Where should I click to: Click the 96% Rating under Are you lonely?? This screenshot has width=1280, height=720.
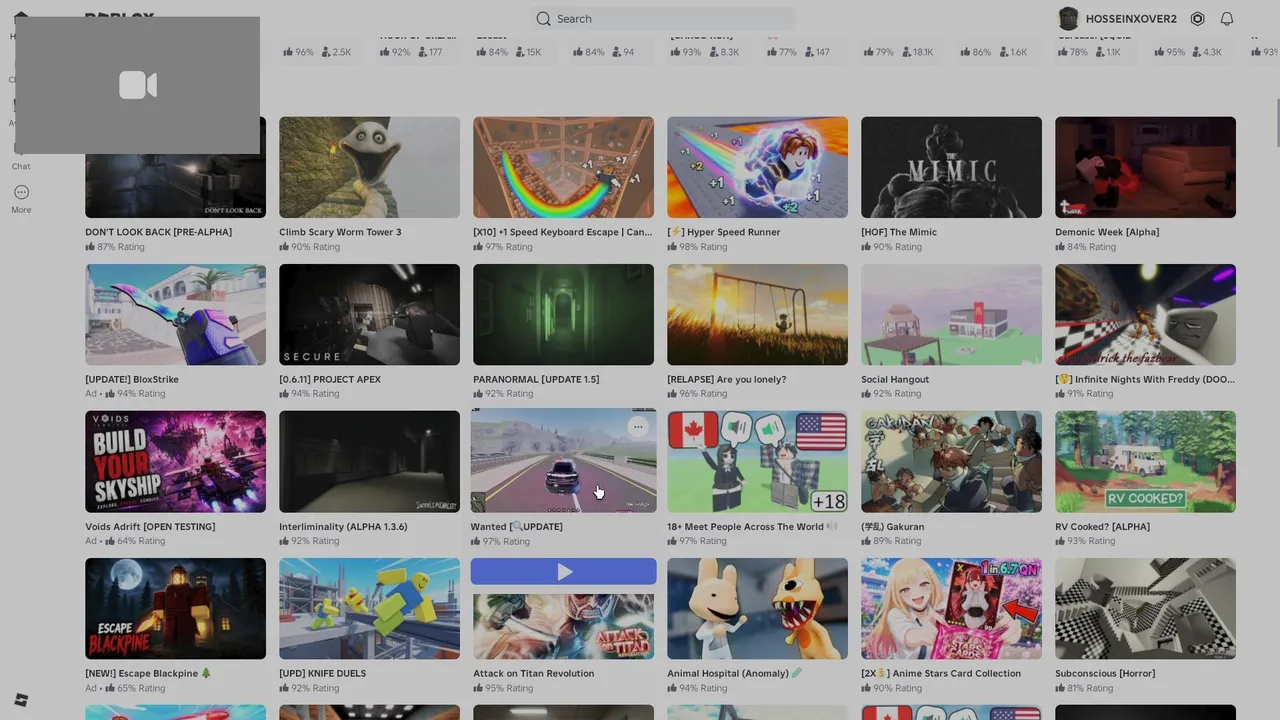[699, 394]
